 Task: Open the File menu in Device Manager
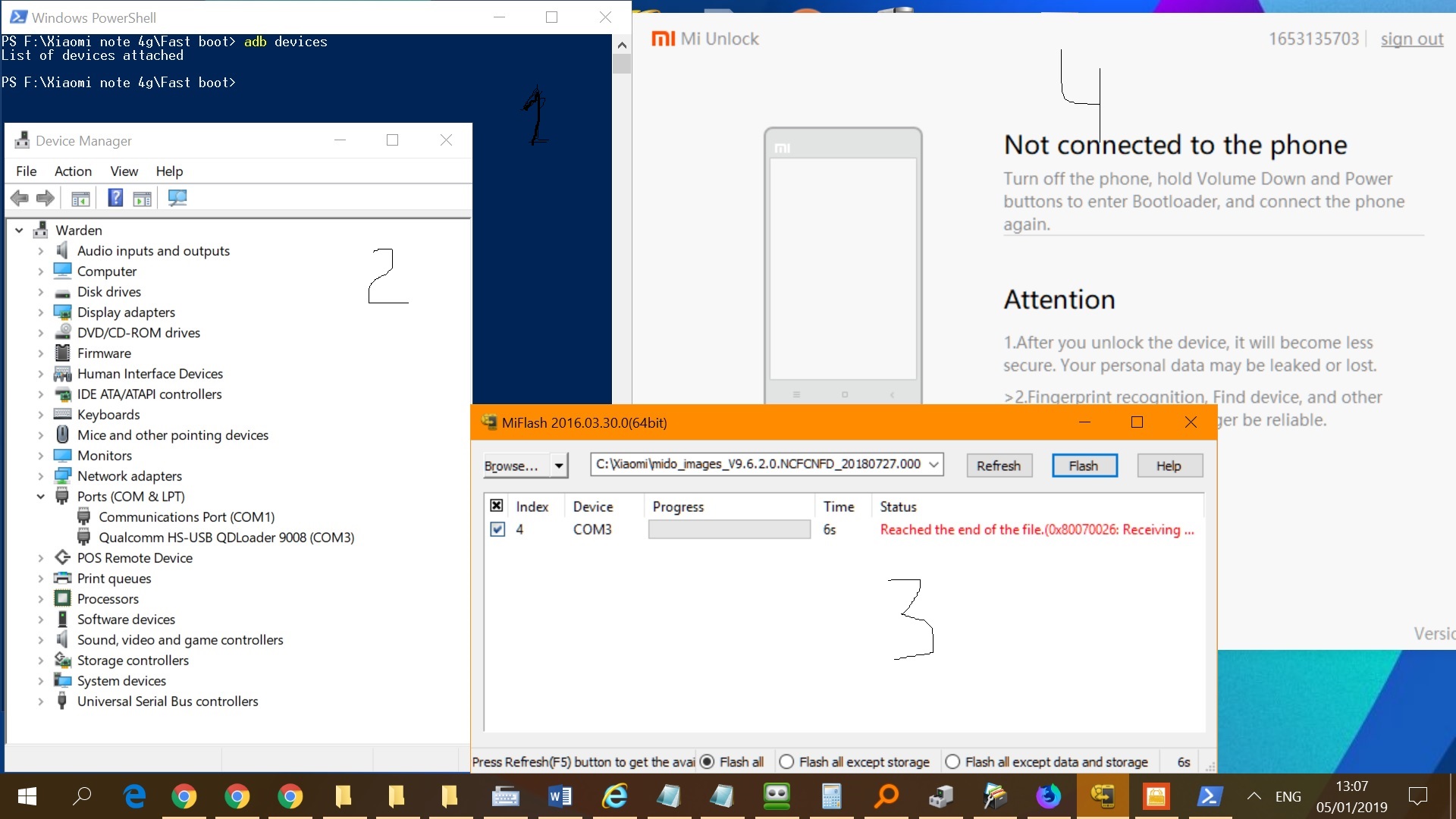tap(27, 171)
